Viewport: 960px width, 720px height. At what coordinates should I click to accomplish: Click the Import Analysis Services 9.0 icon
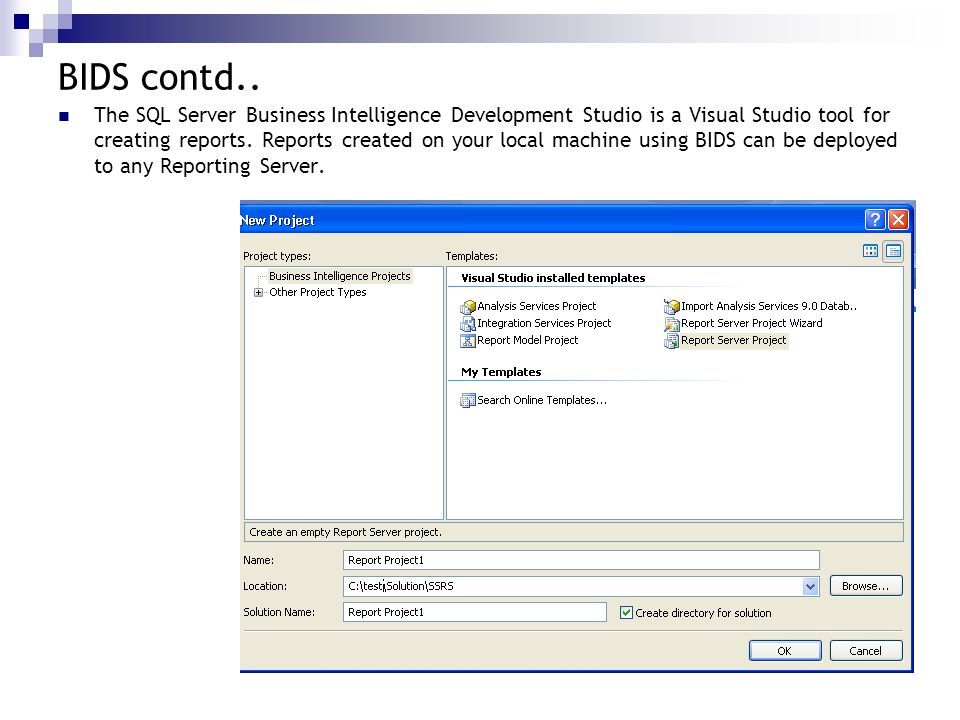click(672, 306)
